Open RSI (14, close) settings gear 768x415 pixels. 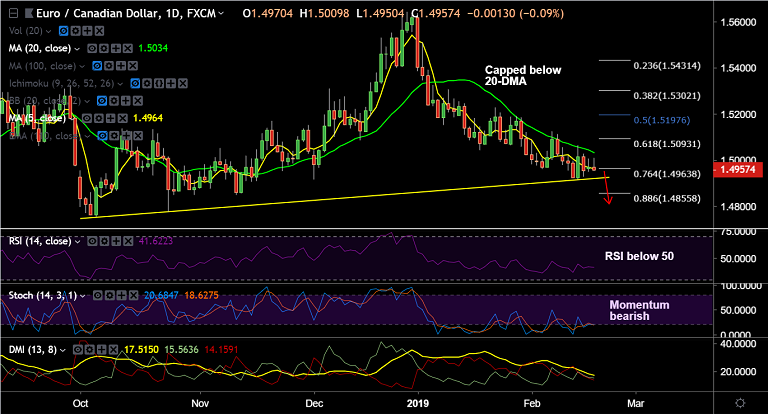(104, 241)
